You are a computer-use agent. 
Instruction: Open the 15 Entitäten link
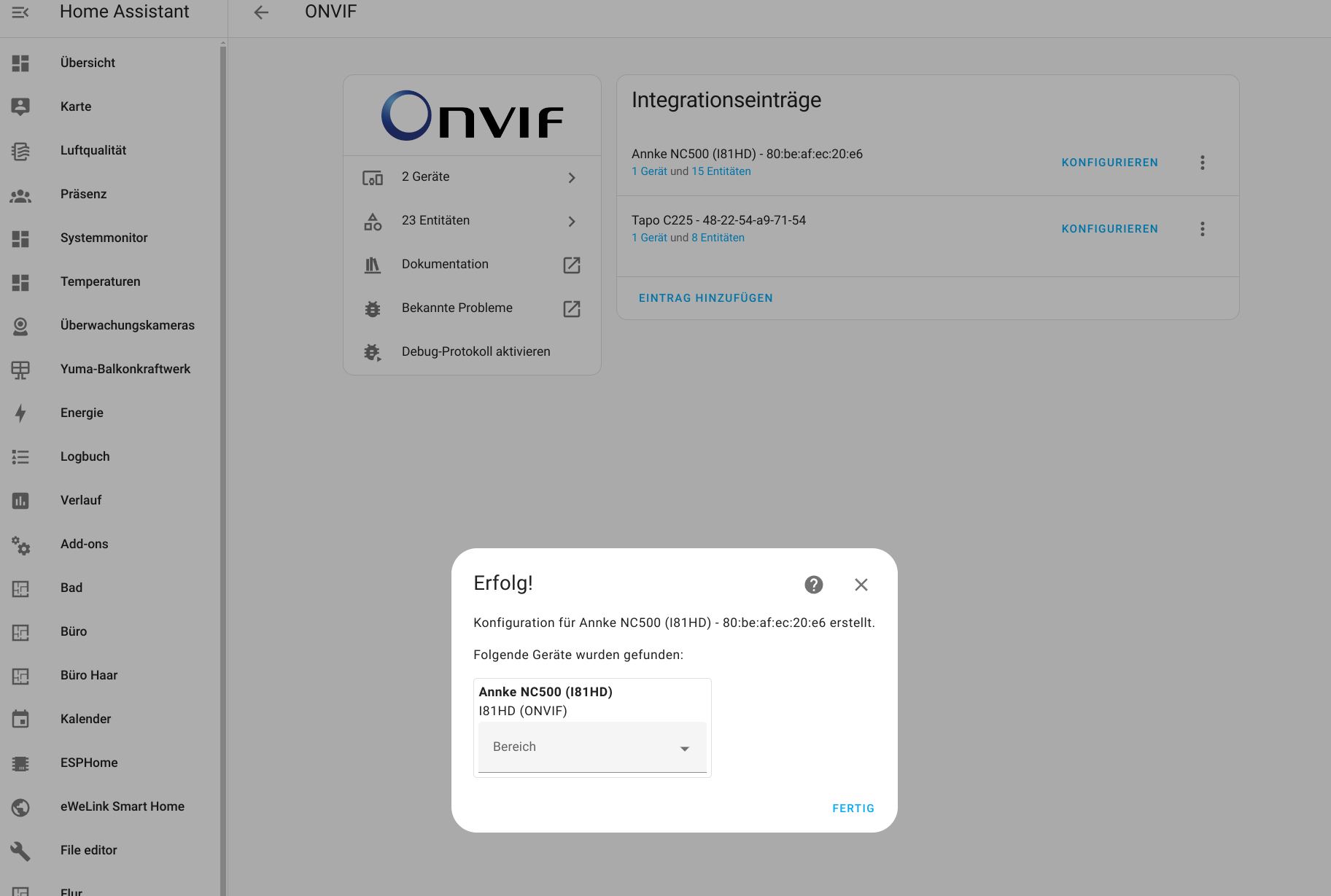click(721, 171)
